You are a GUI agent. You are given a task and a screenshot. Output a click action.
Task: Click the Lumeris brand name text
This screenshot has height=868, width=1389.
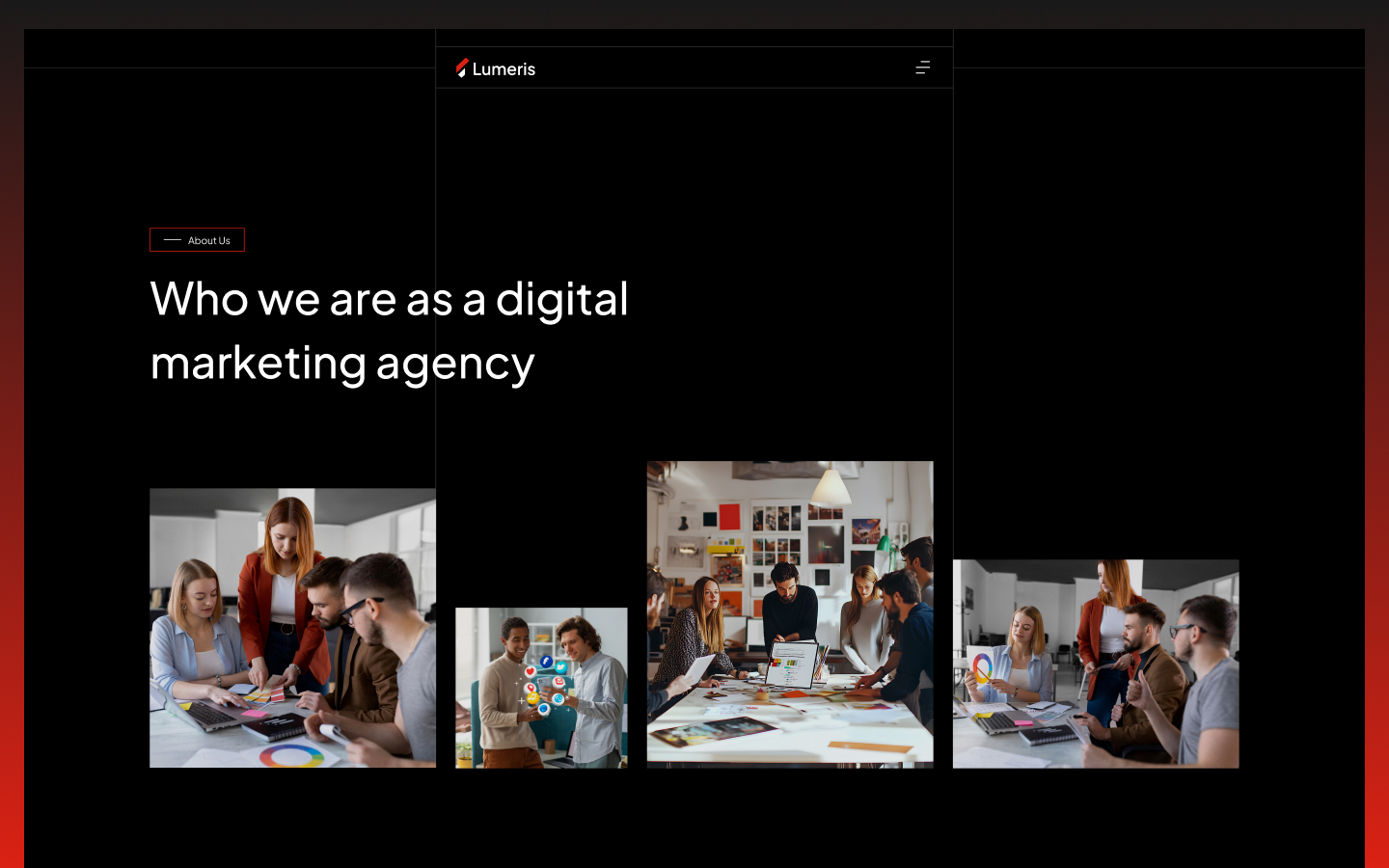click(504, 69)
